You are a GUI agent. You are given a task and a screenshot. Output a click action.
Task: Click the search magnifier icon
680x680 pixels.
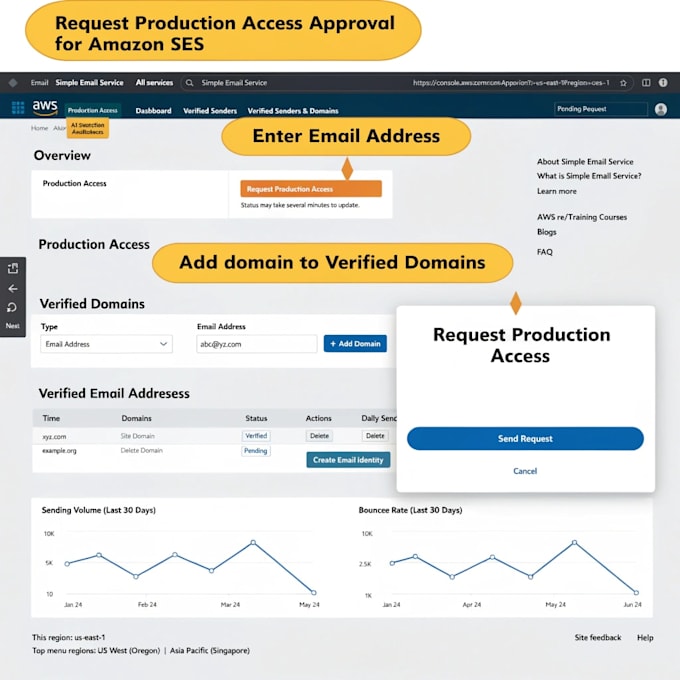[190, 82]
